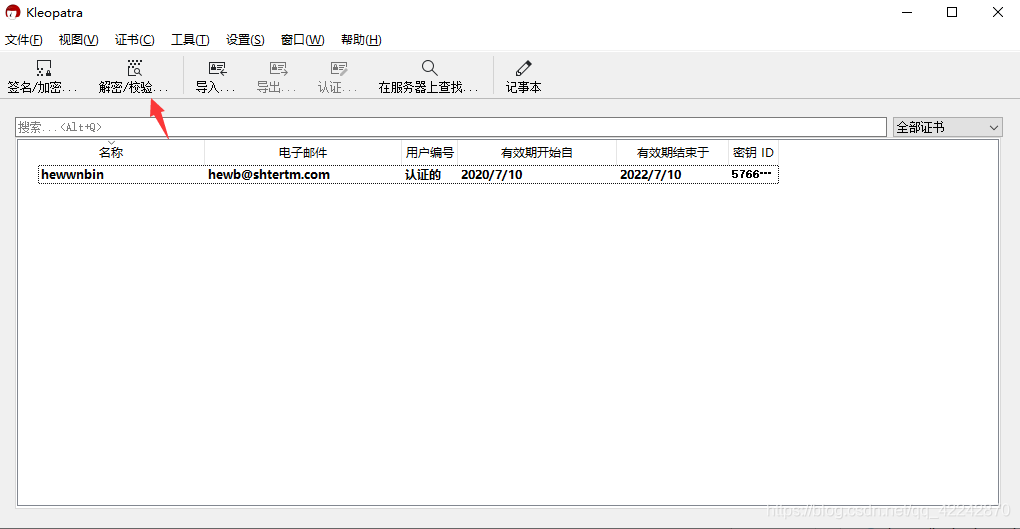This screenshot has width=1020, height=529.
Task: Sort by the 有效期开始自 column header
Action: 537,152
